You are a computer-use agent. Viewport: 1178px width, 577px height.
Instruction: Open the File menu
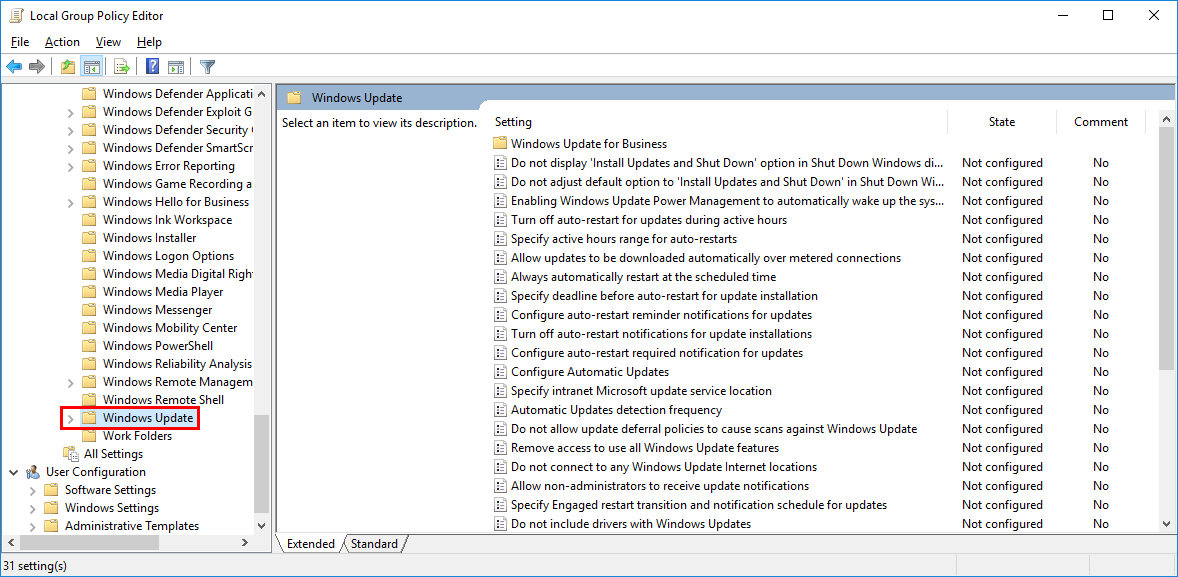(x=20, y=42)
